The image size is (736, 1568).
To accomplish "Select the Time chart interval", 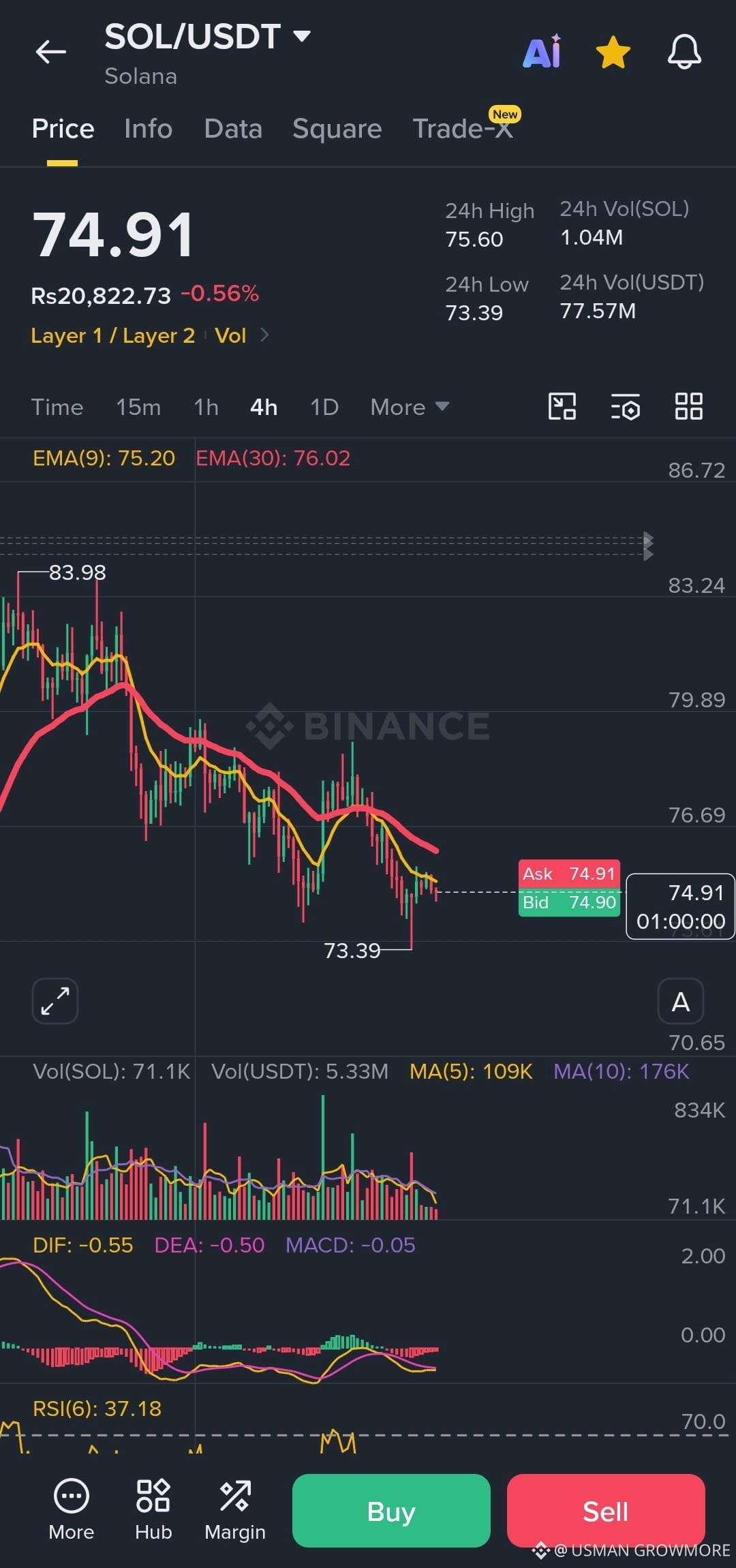I will tap(57, 408).
